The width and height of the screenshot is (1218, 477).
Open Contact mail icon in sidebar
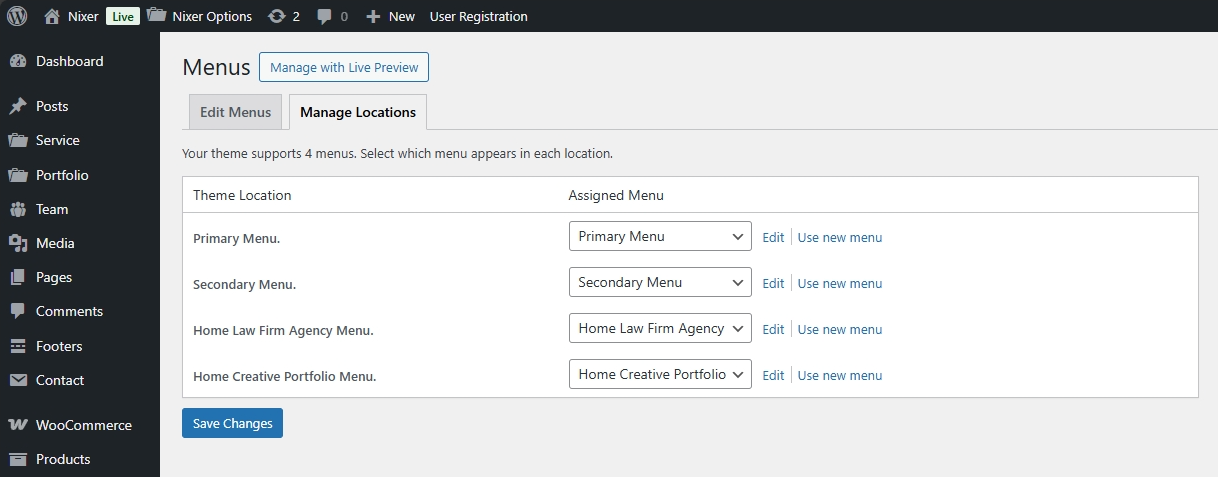[x=18, y=380]
